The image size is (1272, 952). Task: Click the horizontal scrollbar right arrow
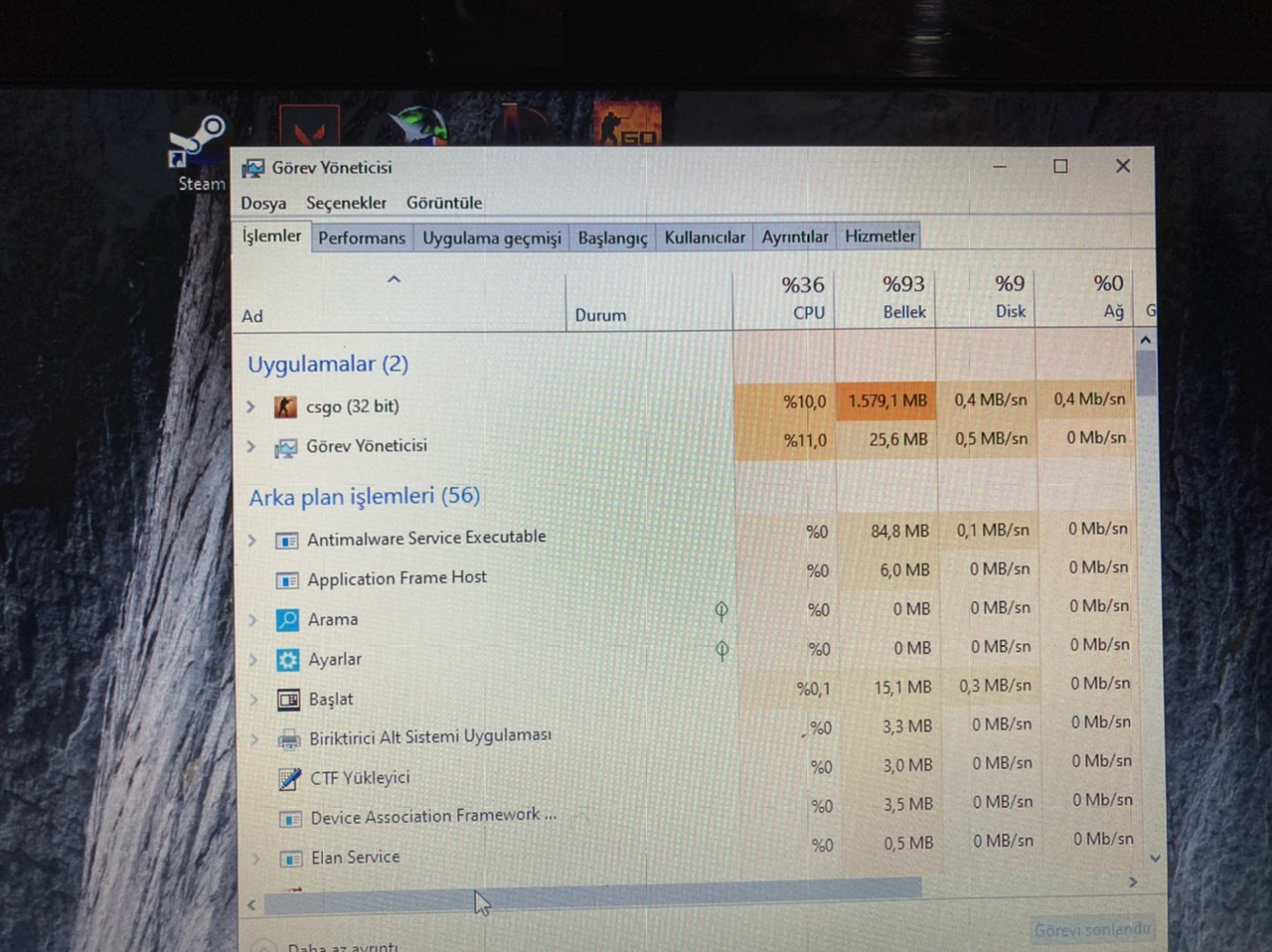[x=1133, y=882]
